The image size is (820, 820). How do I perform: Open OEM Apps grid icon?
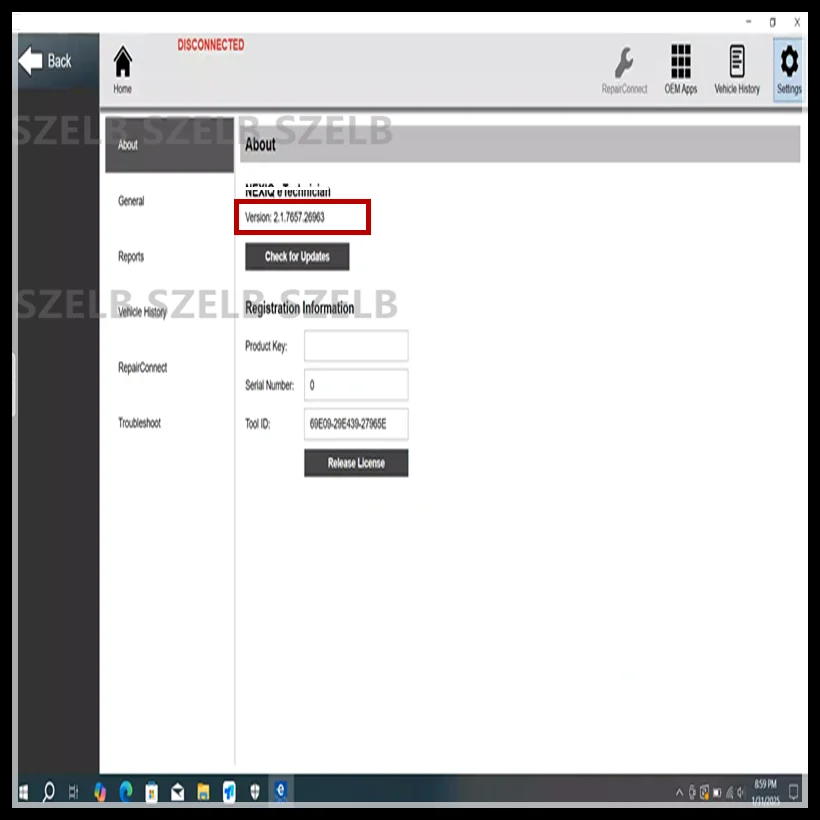[680, 70]
